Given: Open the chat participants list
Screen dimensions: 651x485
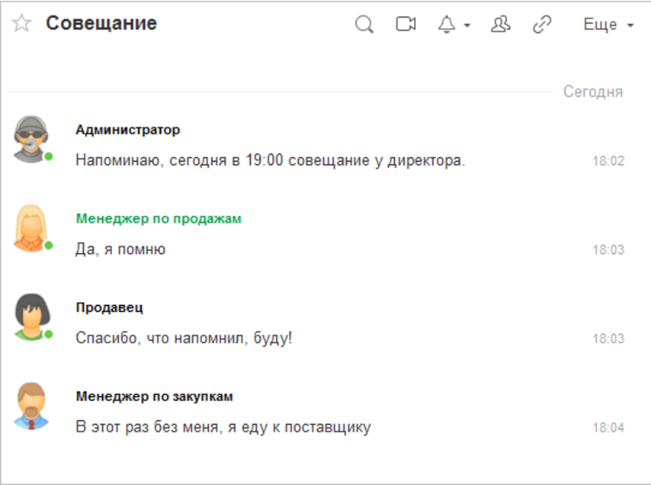Looking at the screenshot, I should click(501, 25).
